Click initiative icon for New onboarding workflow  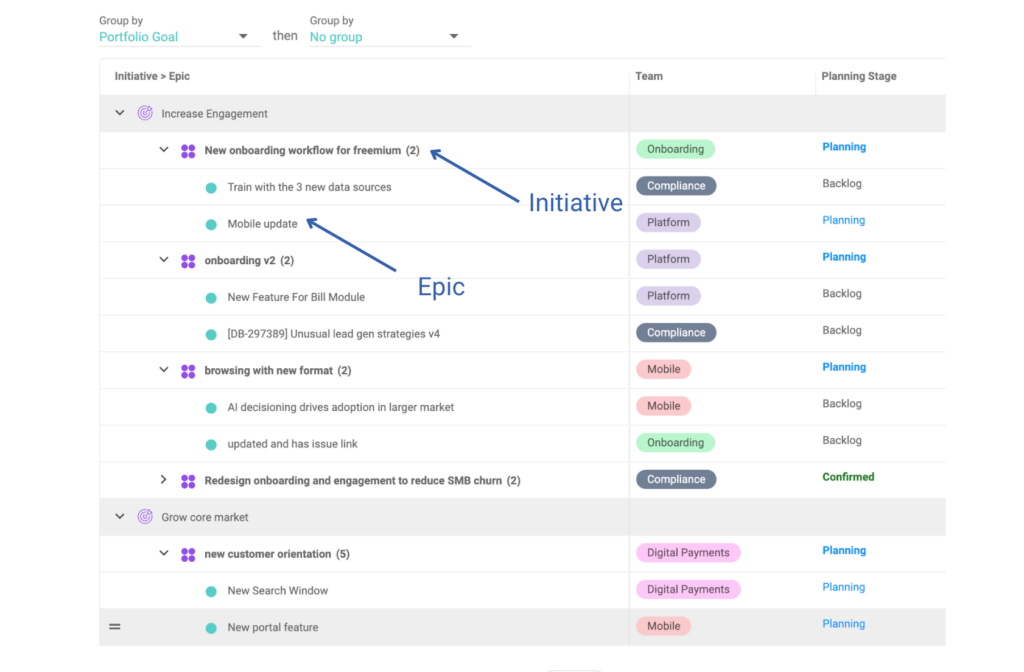point(188,151)
